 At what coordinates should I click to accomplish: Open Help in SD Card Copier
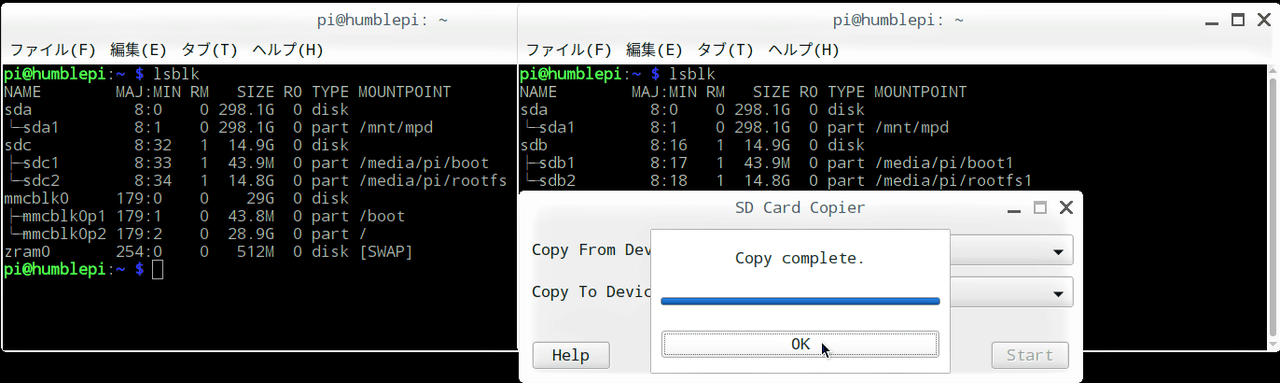[570, 355]
